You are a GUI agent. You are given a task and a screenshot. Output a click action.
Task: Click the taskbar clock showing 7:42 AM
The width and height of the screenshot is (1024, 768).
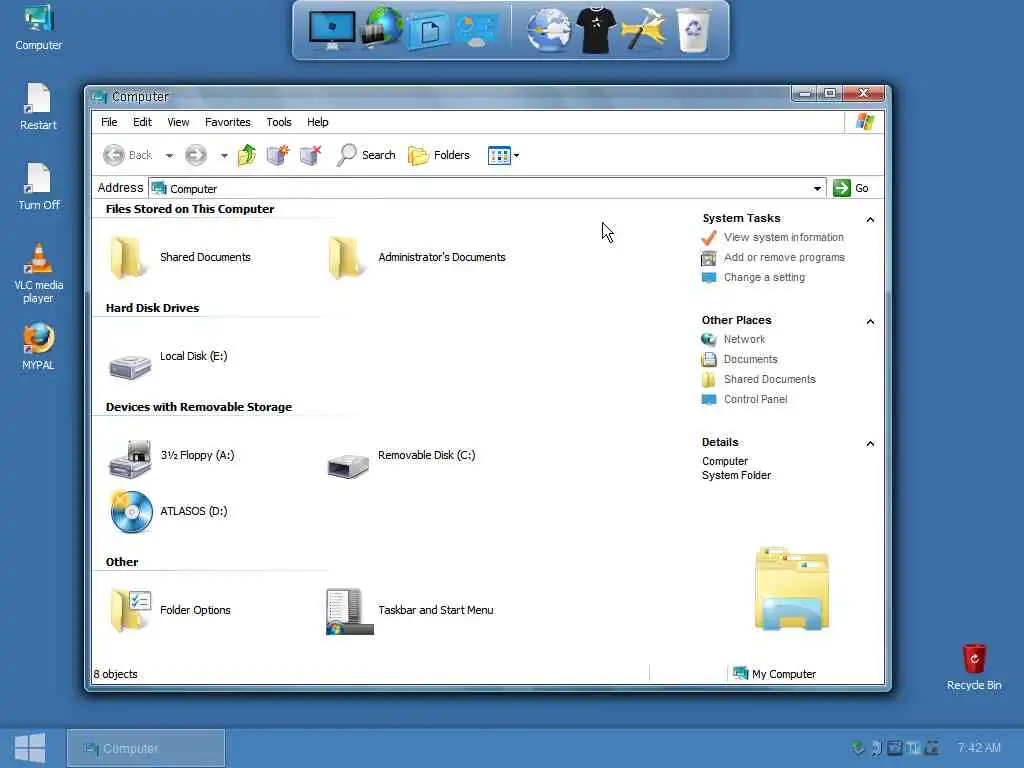pyautogui.click(x=979, y=747)
